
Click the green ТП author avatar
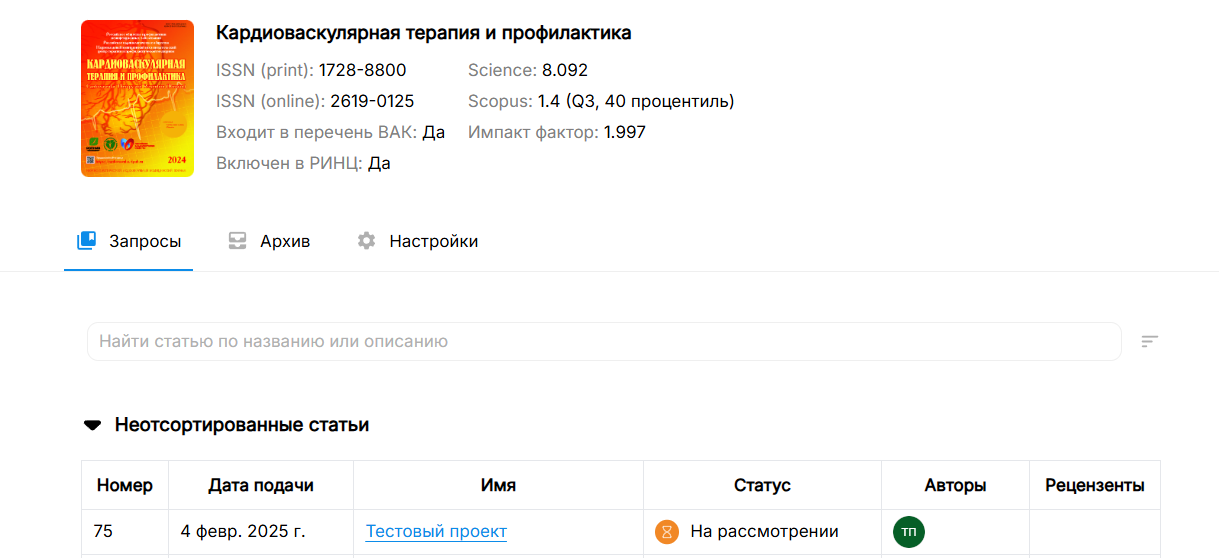pos(909,532)
